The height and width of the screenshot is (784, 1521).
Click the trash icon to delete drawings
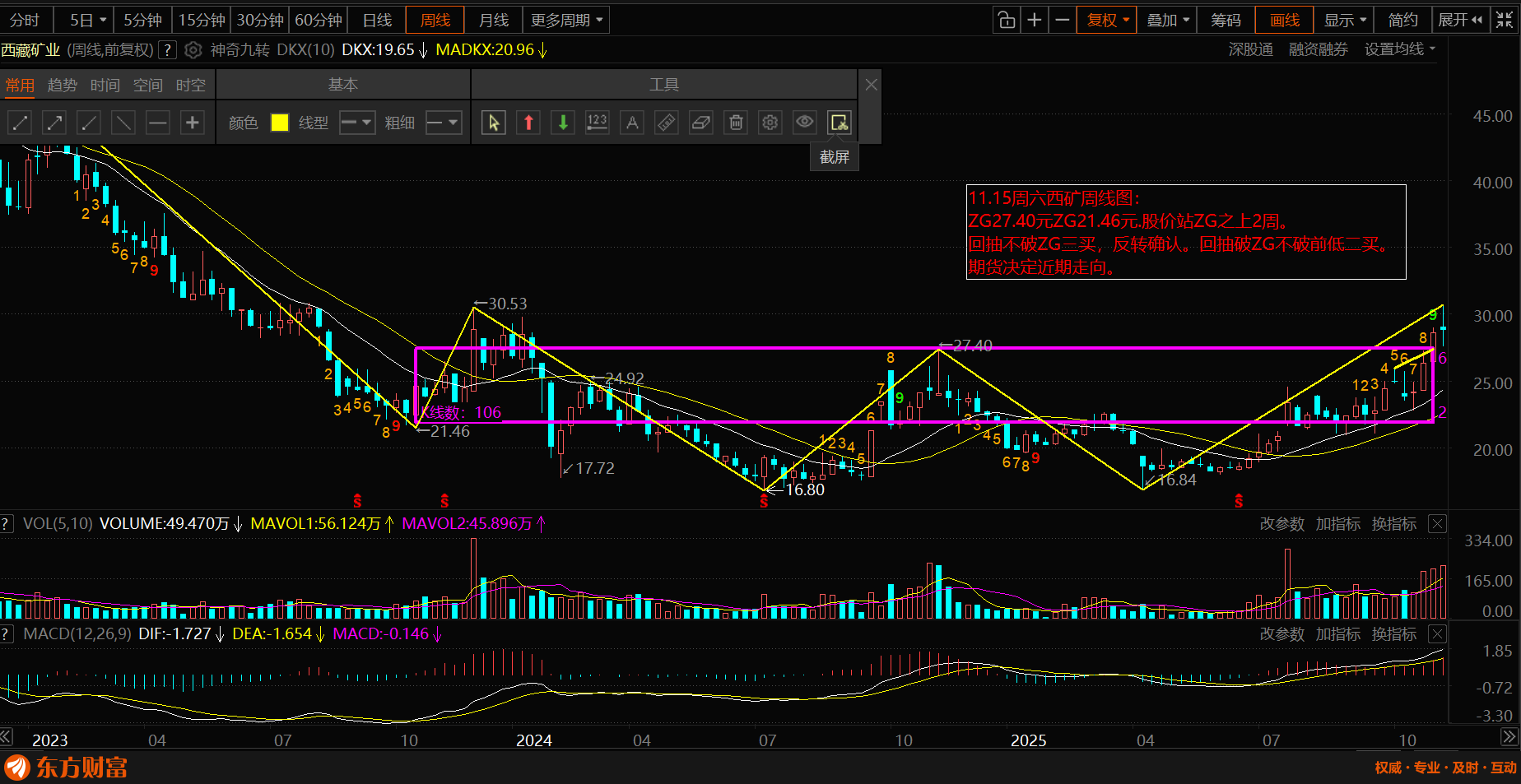pos(736,123)
